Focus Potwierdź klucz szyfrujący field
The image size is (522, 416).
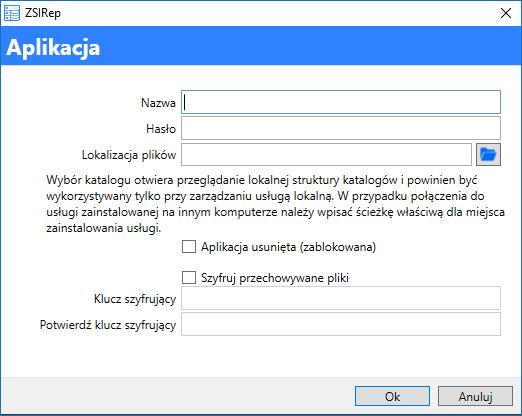tap(341, 324)
